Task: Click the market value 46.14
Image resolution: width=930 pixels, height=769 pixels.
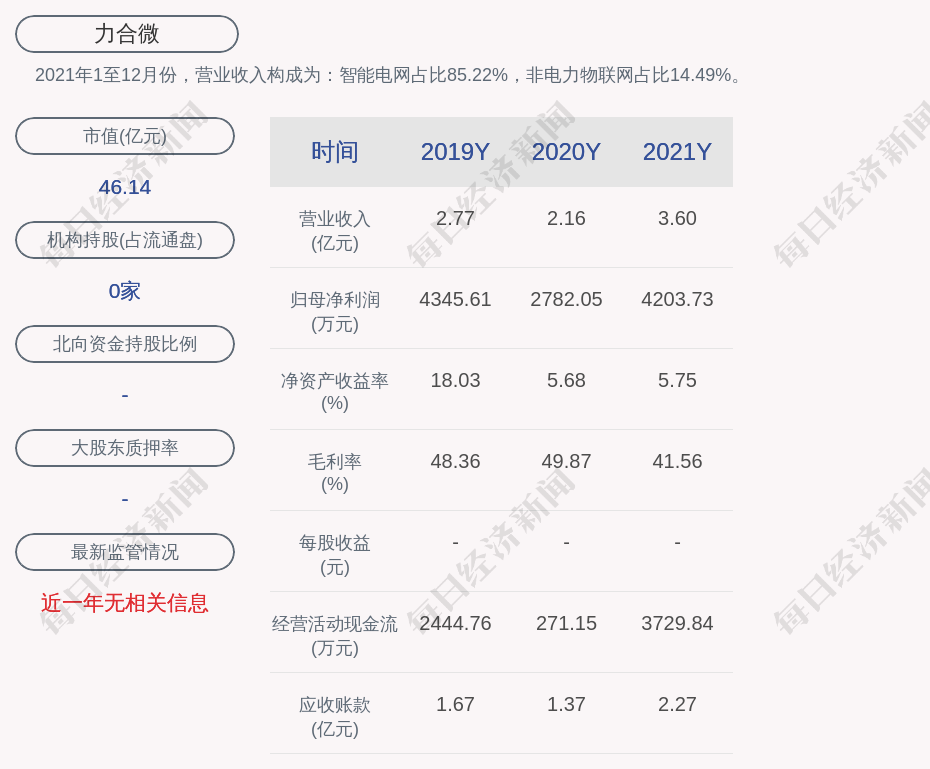Action: pos(125,187)
